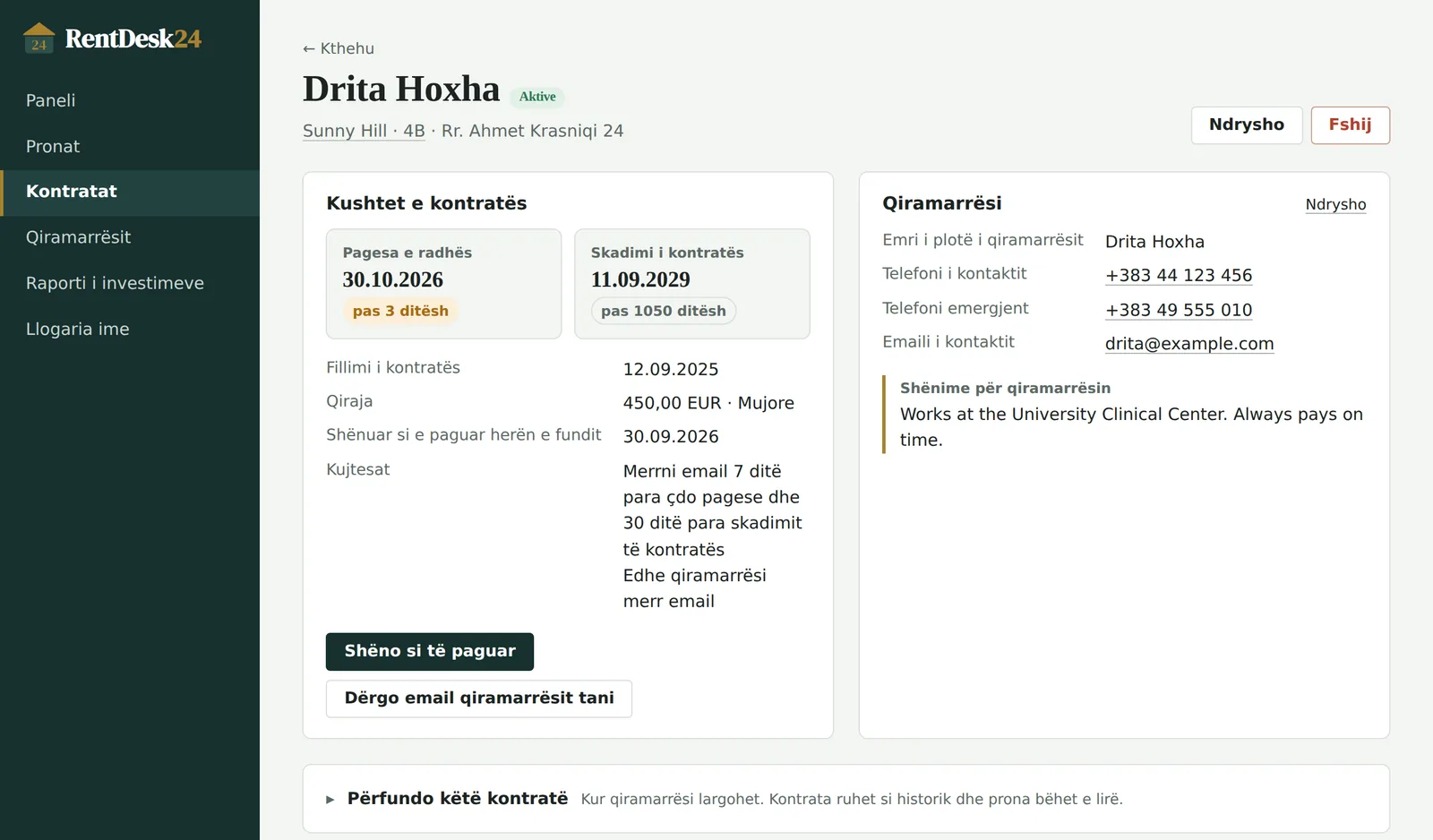Click Dërgo email qiramarrësit tani button
Screen dimensions: 1433x840
(x=479, y=699)
